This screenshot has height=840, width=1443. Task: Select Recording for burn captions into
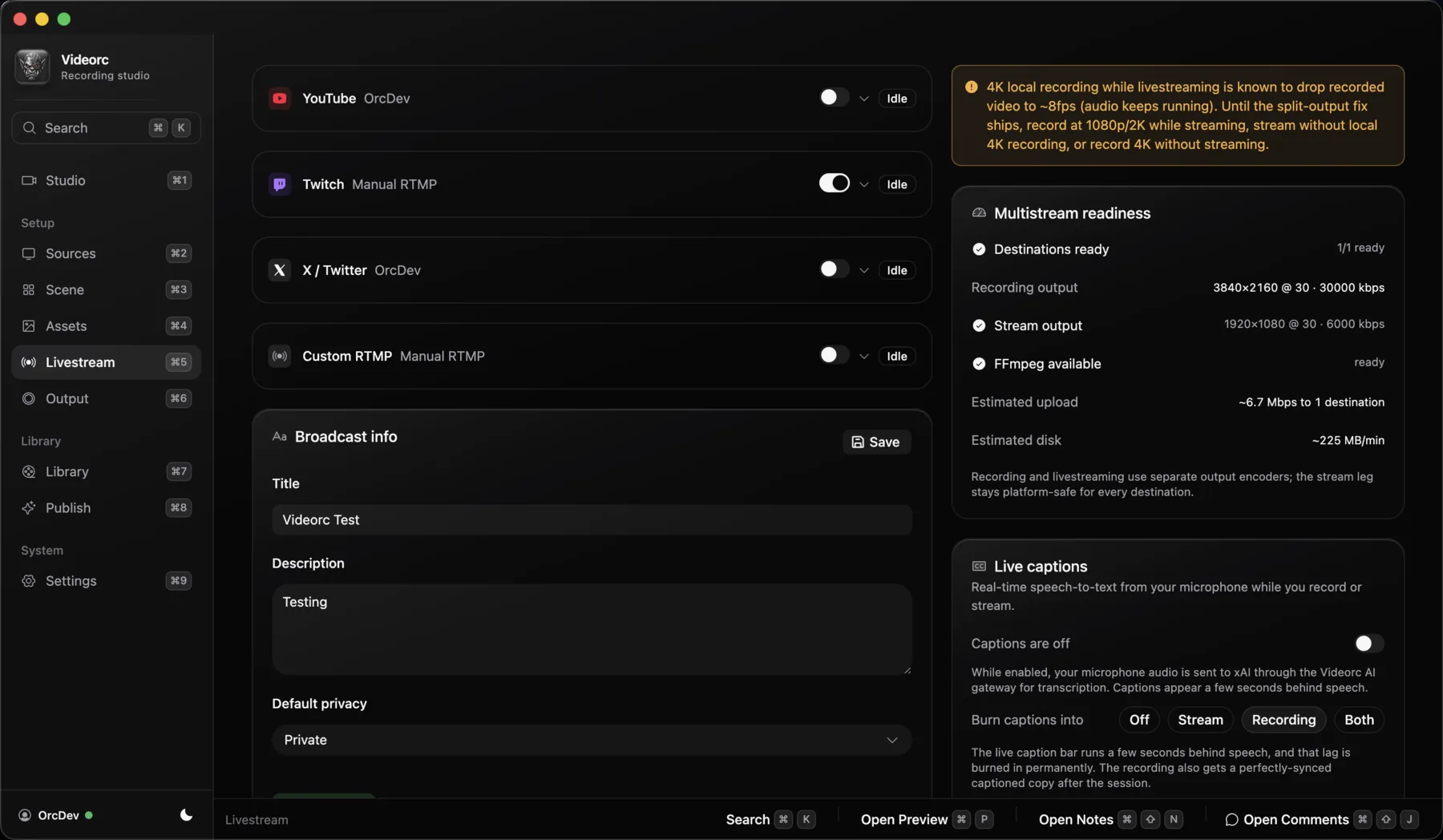point(1283,720)
